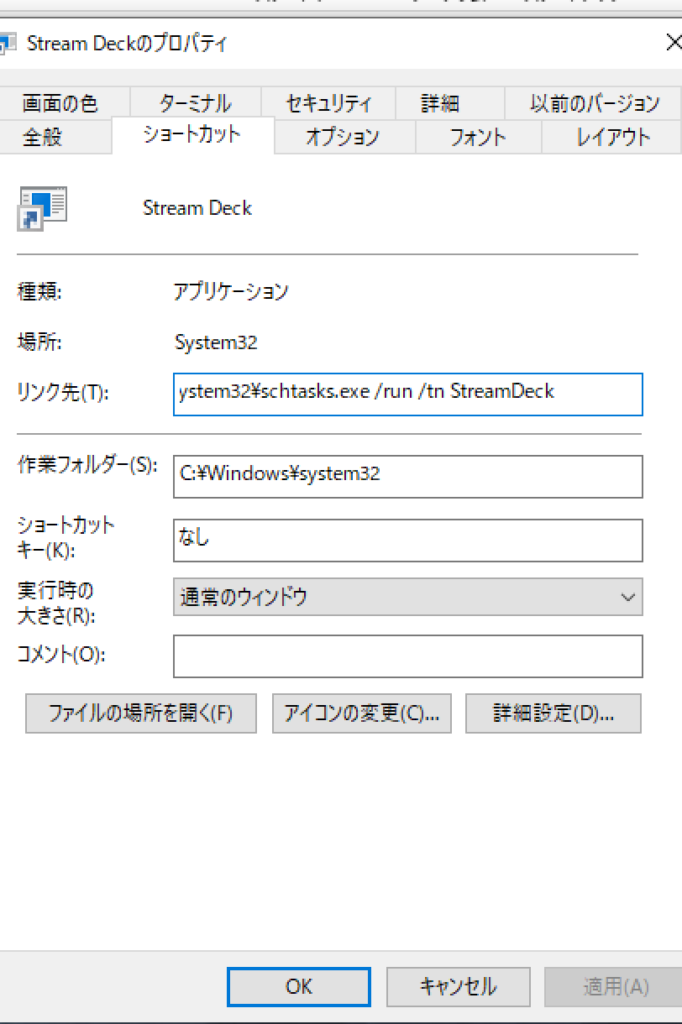Switch to the 画面の色 tab
The width and height of the screenshot is (682, 1024).
(59, 103)
